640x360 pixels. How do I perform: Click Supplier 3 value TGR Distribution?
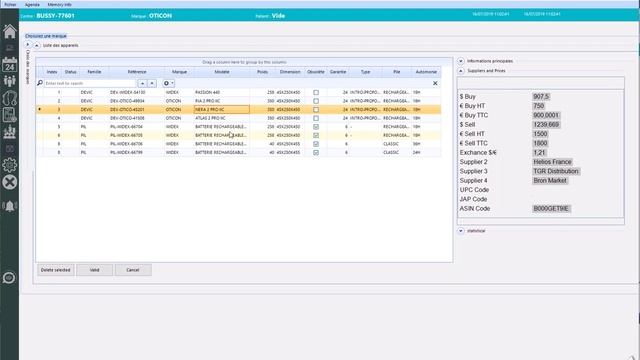coord(556,171)
